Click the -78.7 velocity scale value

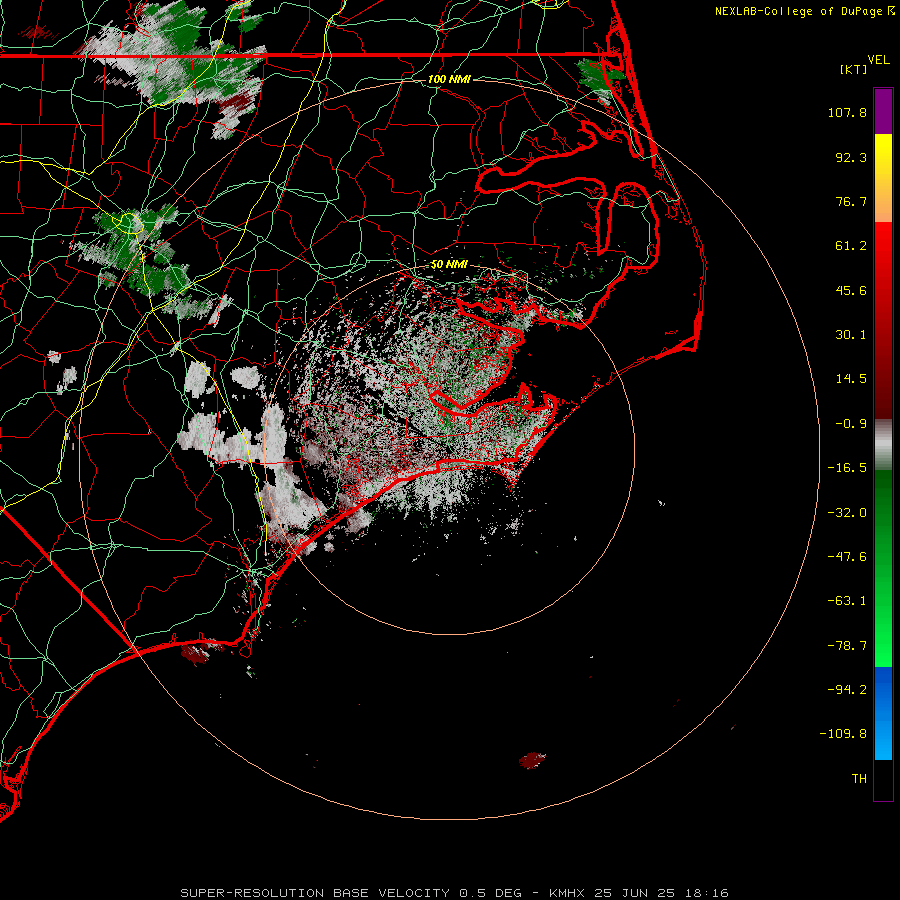pyautogui.click(x=847, y=646)
